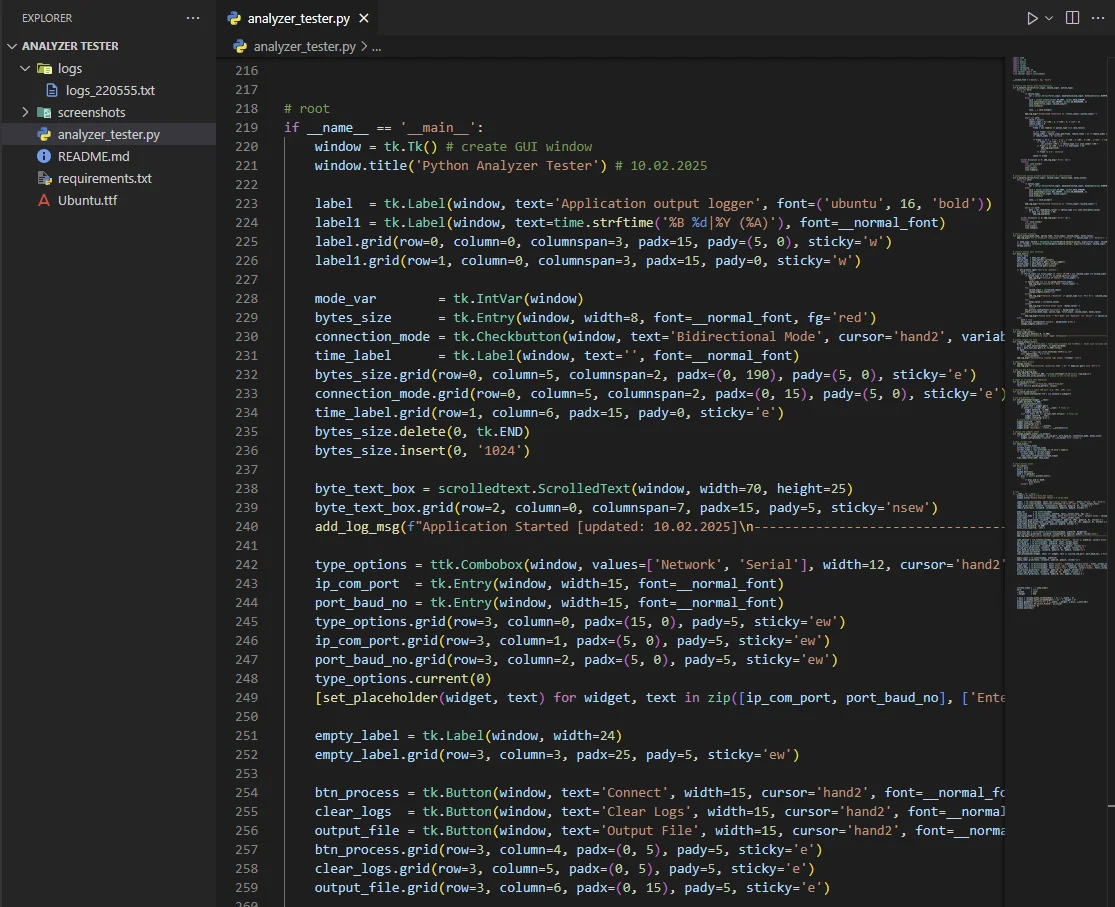1115x907 pixels.
Task: Click the Python icon in the breadcrumb bar
Action: click(x=240, y=46)
